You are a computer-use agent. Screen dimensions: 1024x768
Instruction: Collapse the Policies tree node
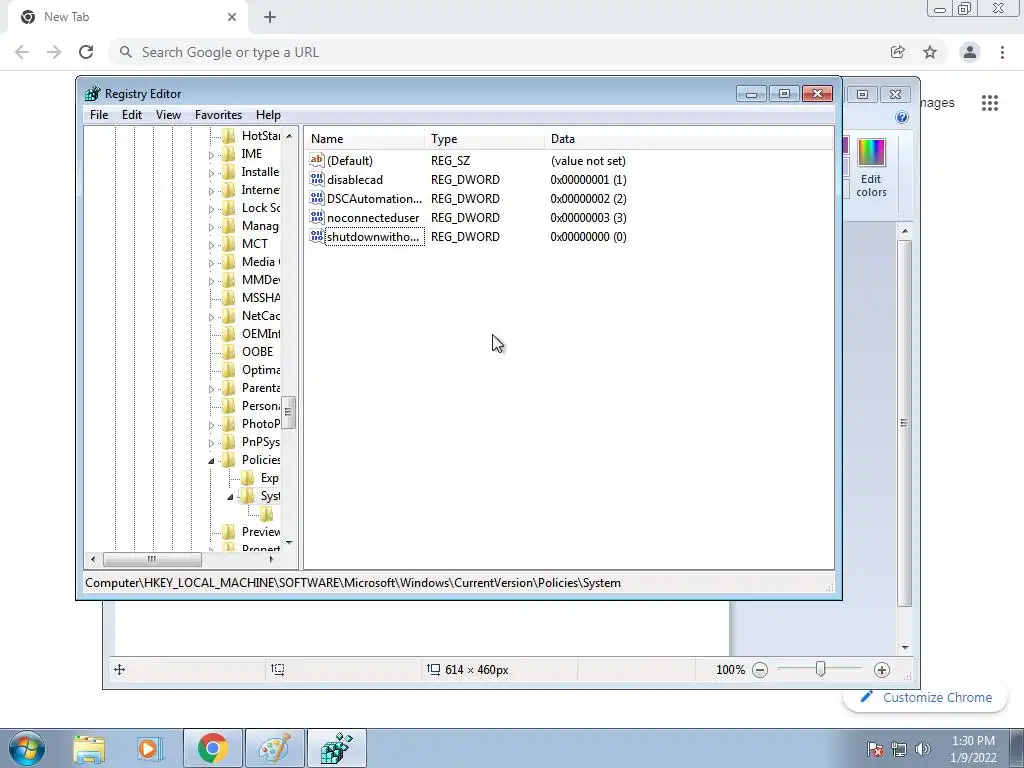pyautogui.click(x=211, y=461)
